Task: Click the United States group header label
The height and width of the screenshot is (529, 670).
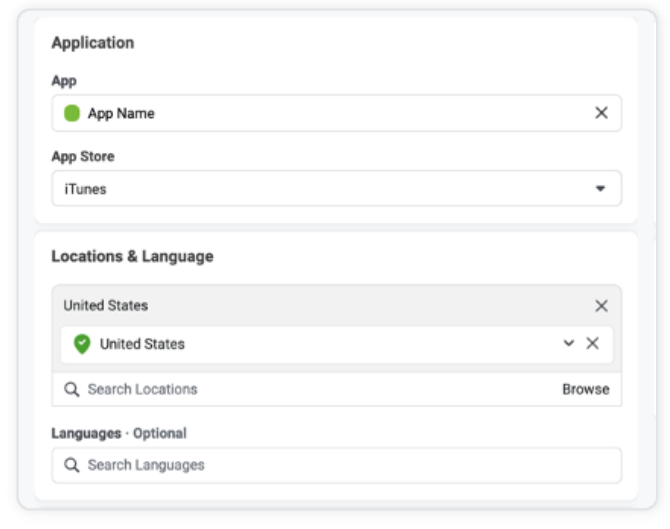Action: tap(105, 306)
